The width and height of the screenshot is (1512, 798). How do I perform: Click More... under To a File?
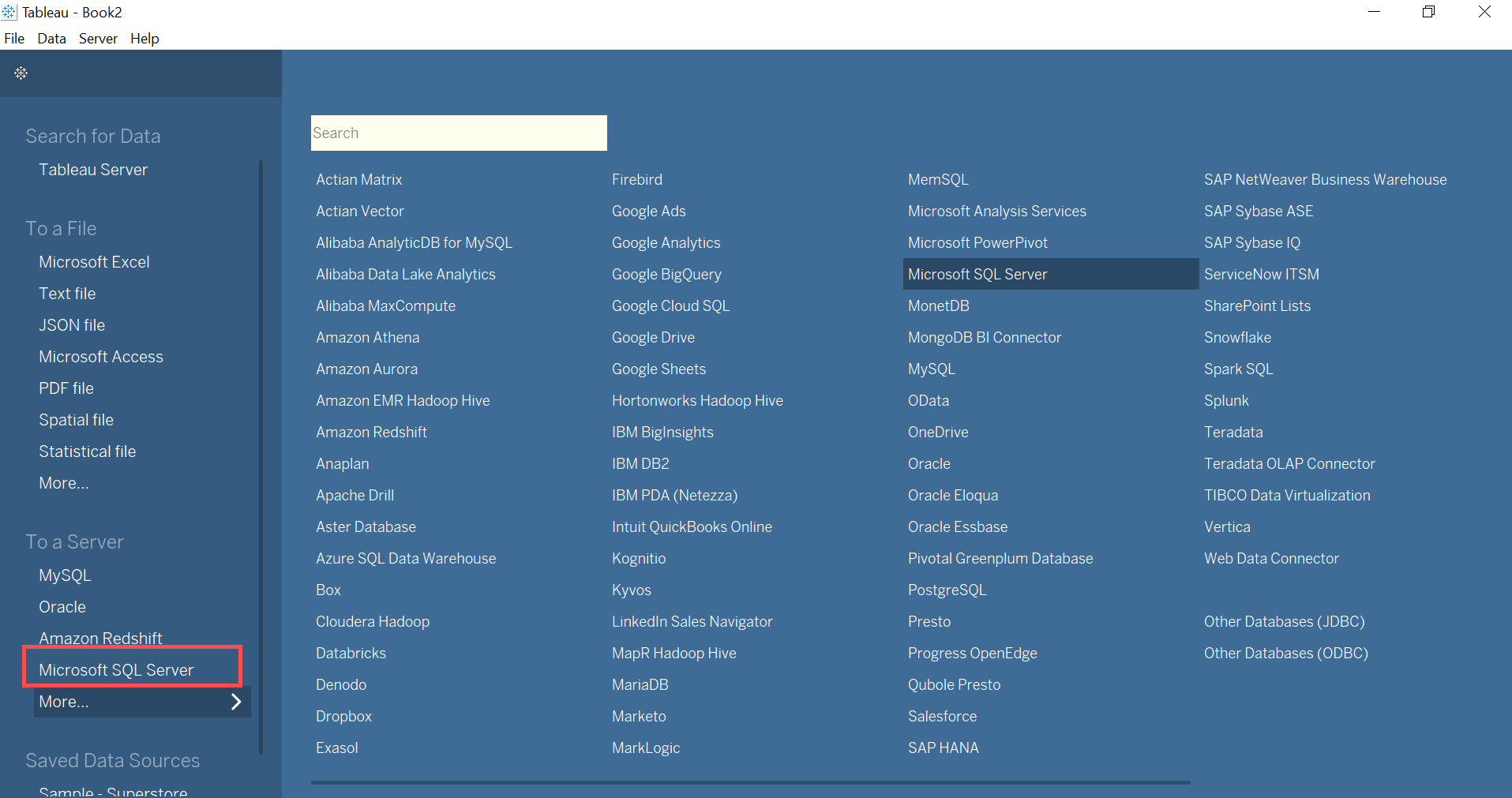point(64,483)
